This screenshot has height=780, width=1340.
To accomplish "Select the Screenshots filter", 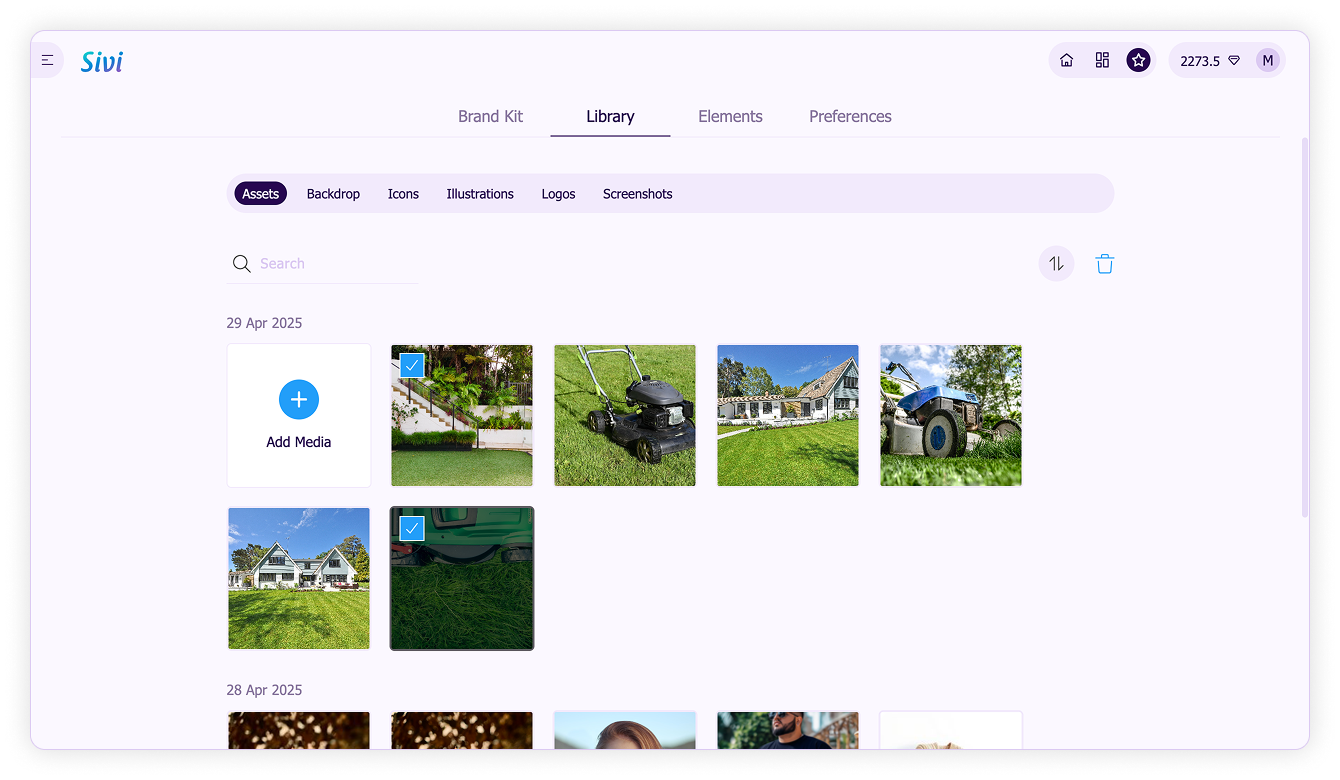I will (x=637, y=194).
